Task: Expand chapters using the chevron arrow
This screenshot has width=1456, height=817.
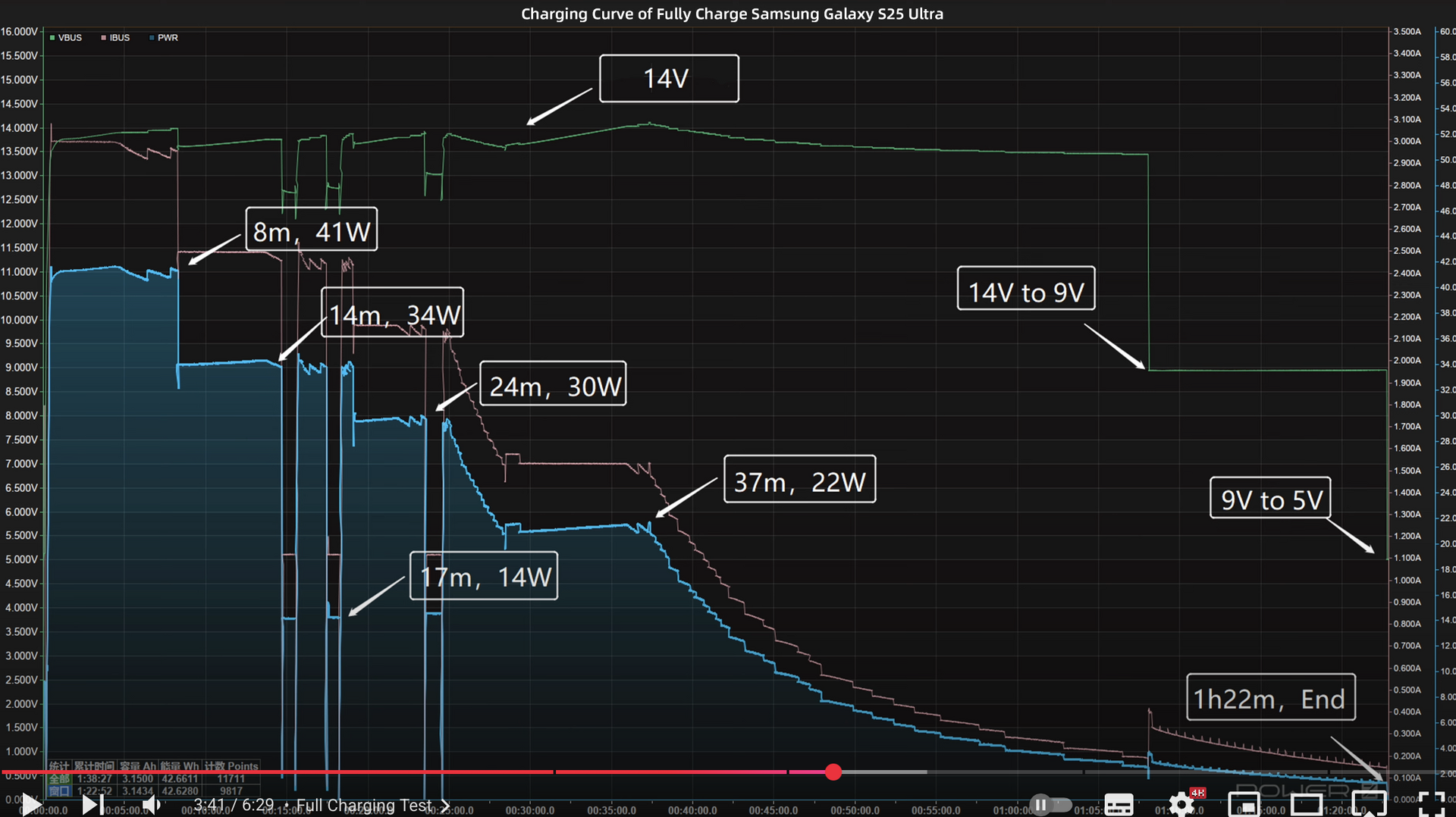Action: pos(445,805)
